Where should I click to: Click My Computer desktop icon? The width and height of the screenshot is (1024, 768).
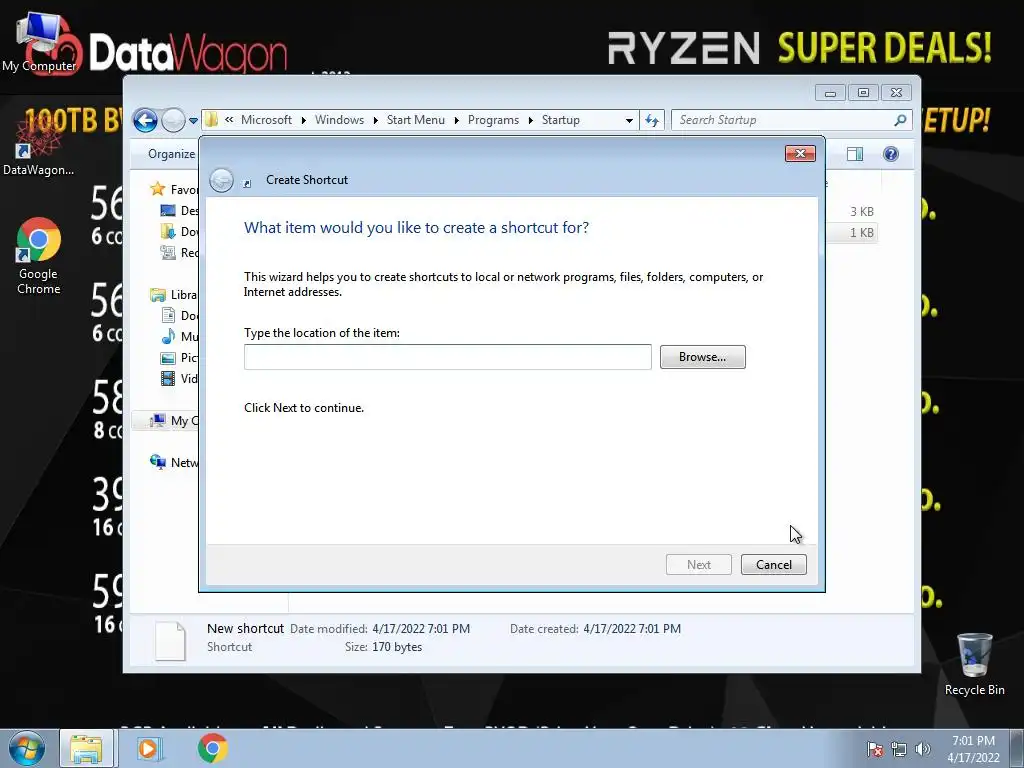click(x=39, y=42)
